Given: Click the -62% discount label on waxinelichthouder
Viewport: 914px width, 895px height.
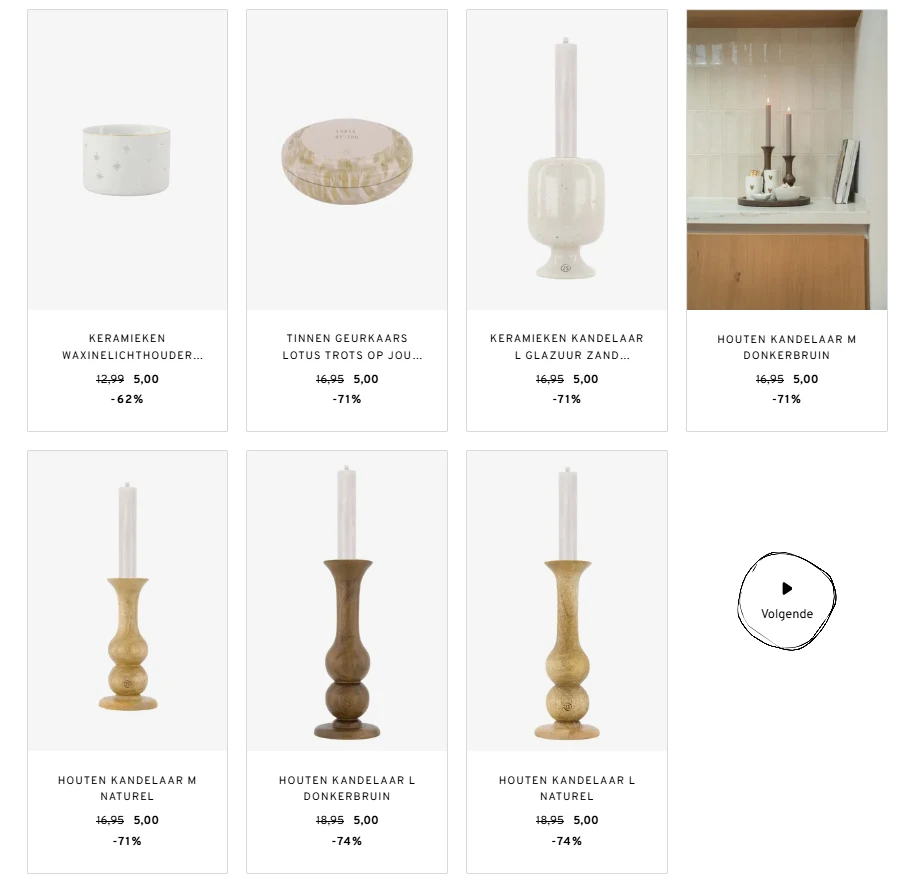Looking at the screenshot, I should (127, 399).
